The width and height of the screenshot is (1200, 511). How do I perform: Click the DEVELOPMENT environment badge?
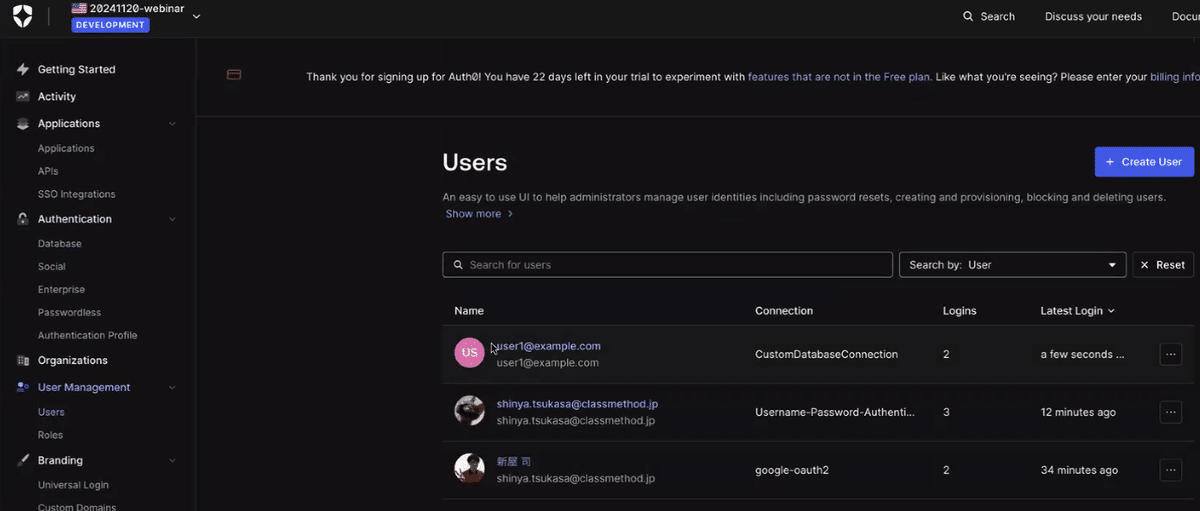click(x=110, y=25)
